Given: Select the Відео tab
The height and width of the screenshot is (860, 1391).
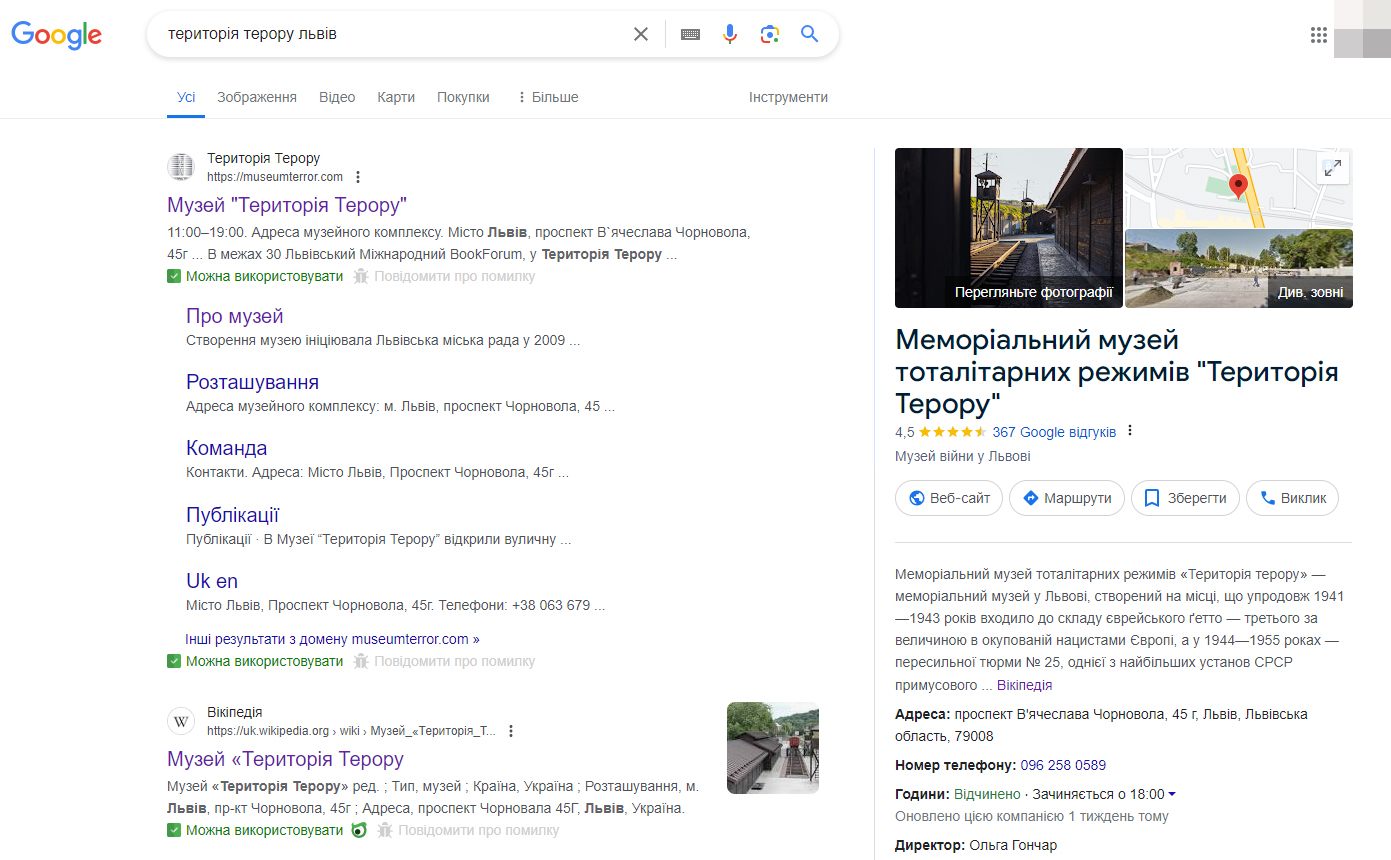Looking at the screenshot, I should [x=337, y=96].
